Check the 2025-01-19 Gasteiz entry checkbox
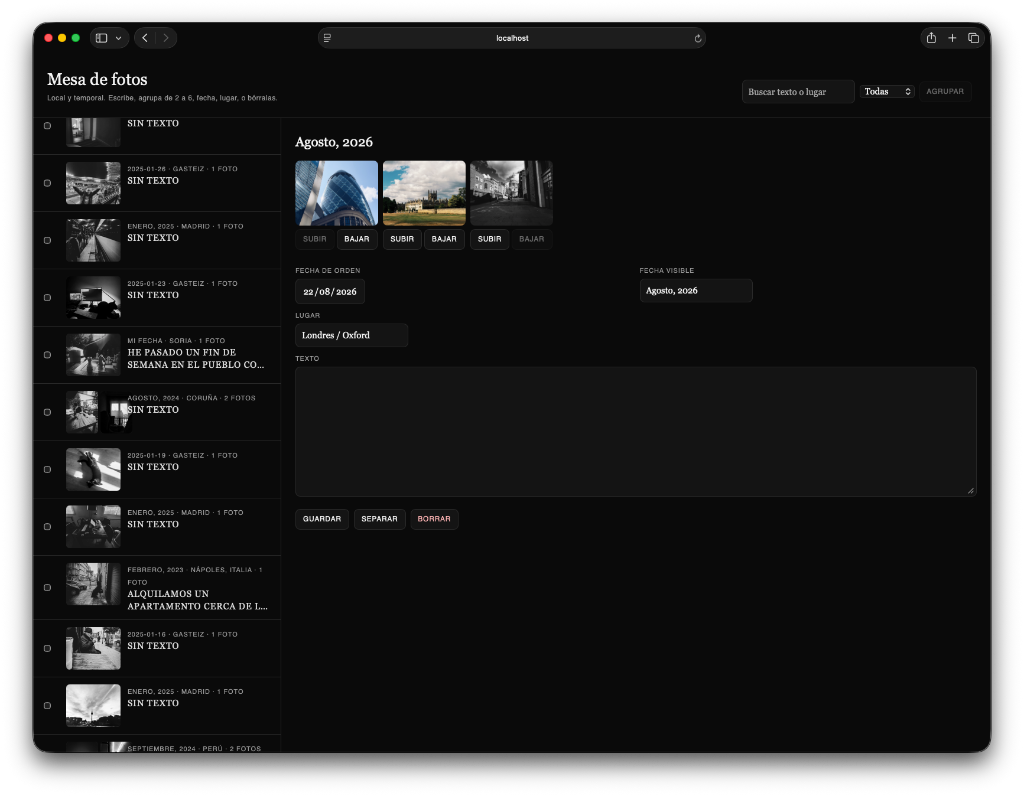The height and width of the screenshot is (796, 1024). point(47,470)
